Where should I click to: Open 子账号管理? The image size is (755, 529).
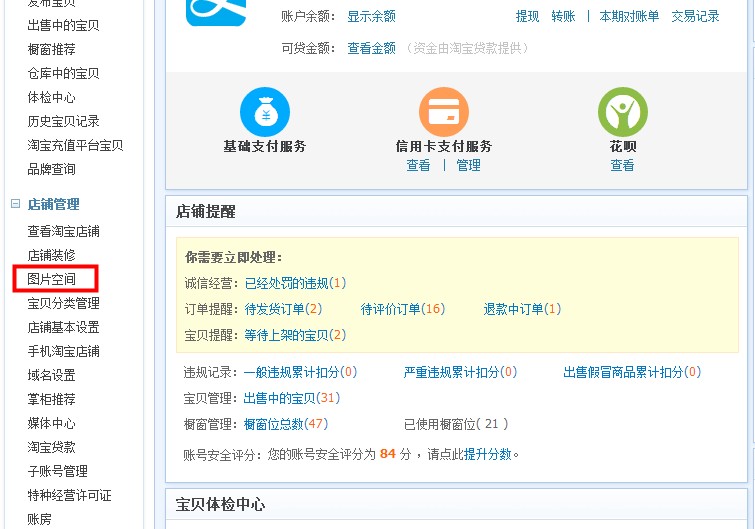point(58,471)
